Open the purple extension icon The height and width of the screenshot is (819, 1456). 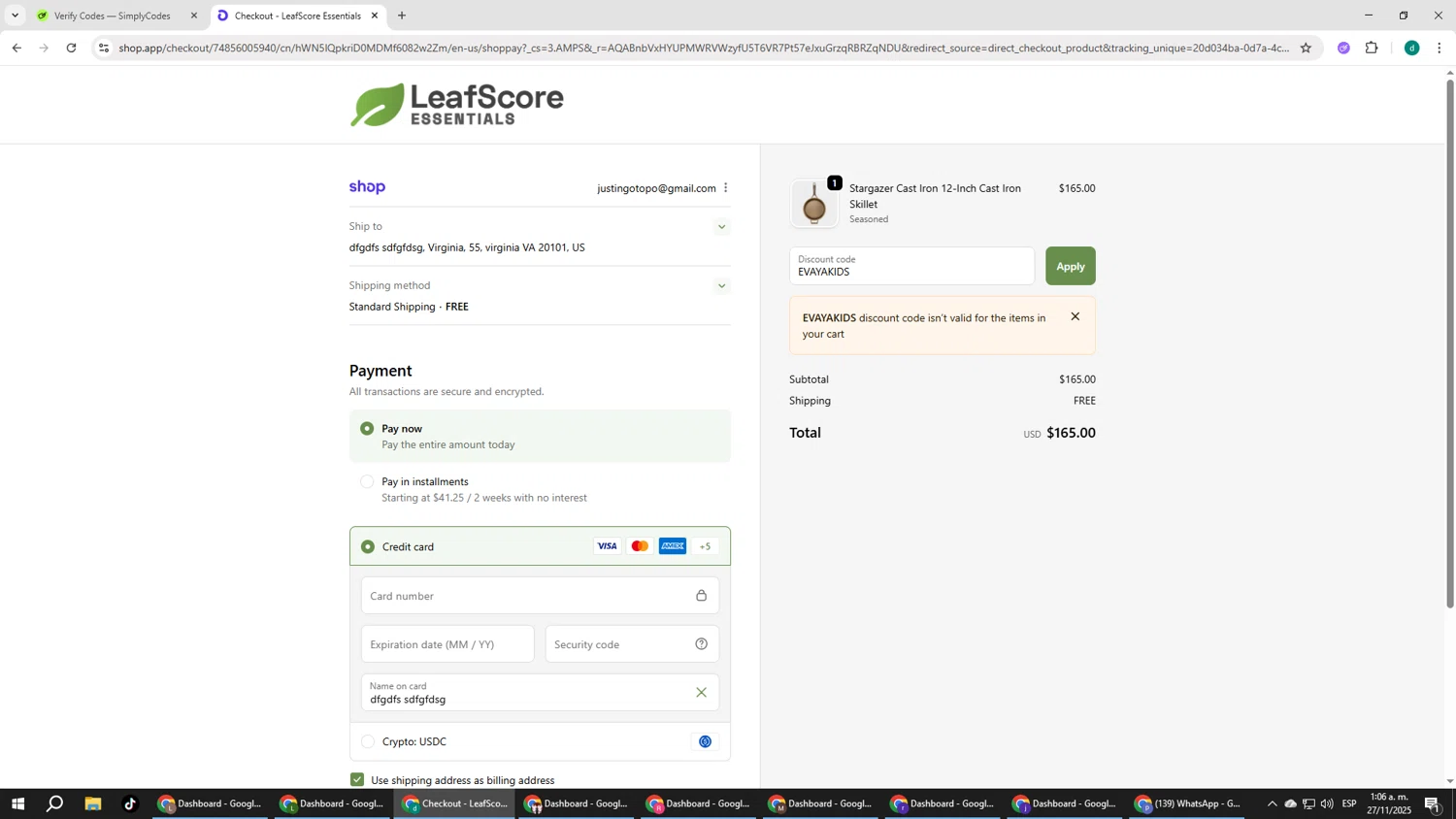tap(1343, 48)
